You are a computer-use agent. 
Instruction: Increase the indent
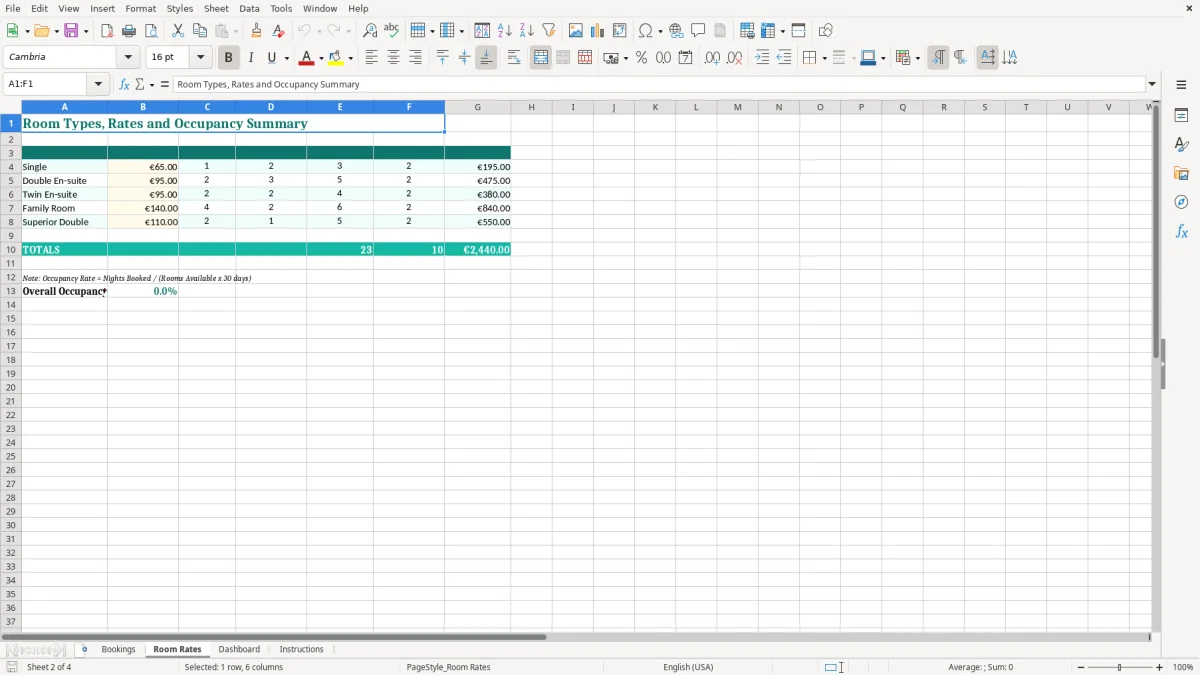(x=762, y=58)
